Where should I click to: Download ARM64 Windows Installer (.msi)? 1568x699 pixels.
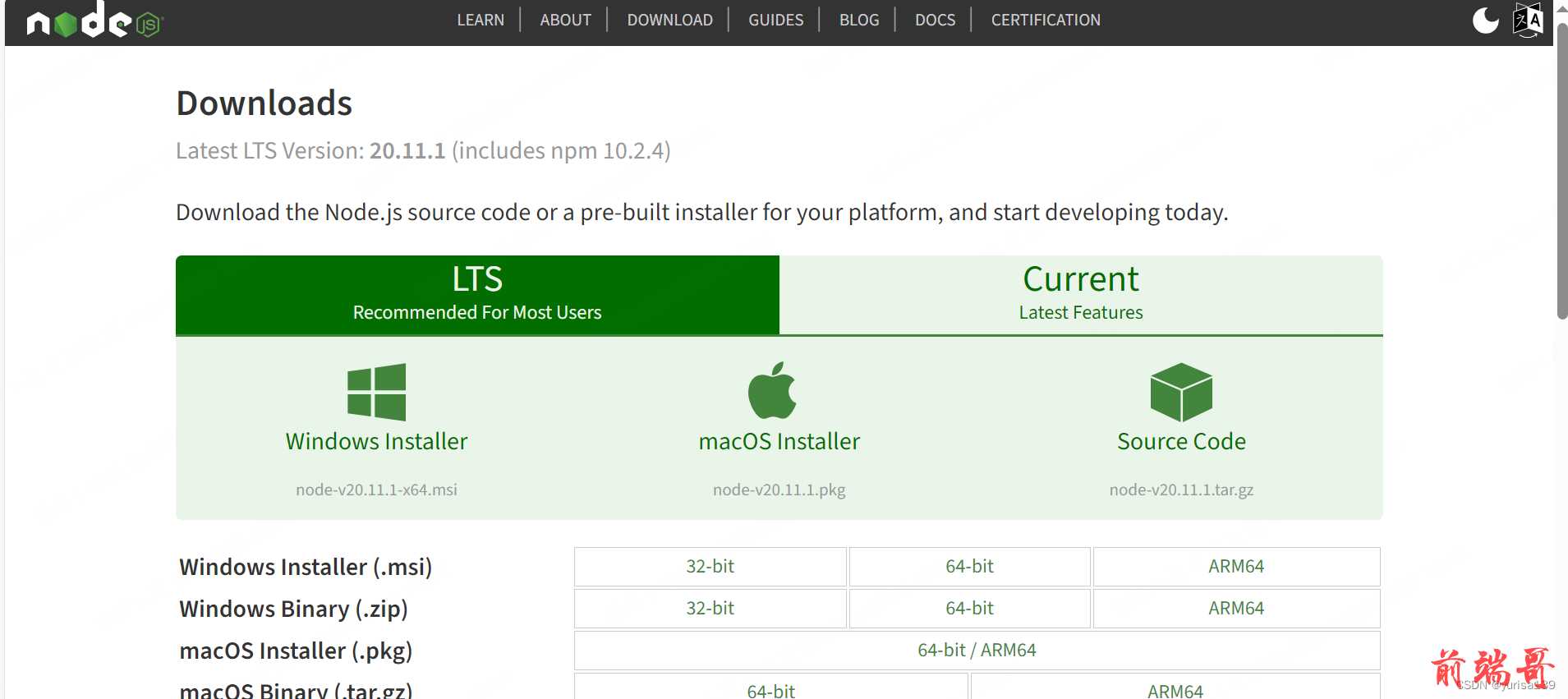(x=1236, y=567)
